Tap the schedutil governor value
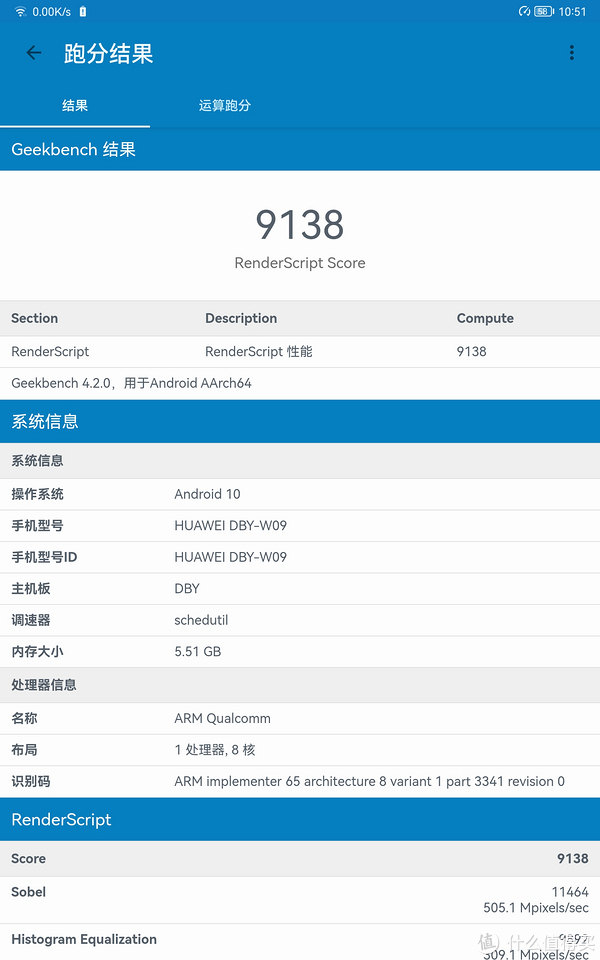600x960 pixels. pyautogui.click(x=201, y=620)
